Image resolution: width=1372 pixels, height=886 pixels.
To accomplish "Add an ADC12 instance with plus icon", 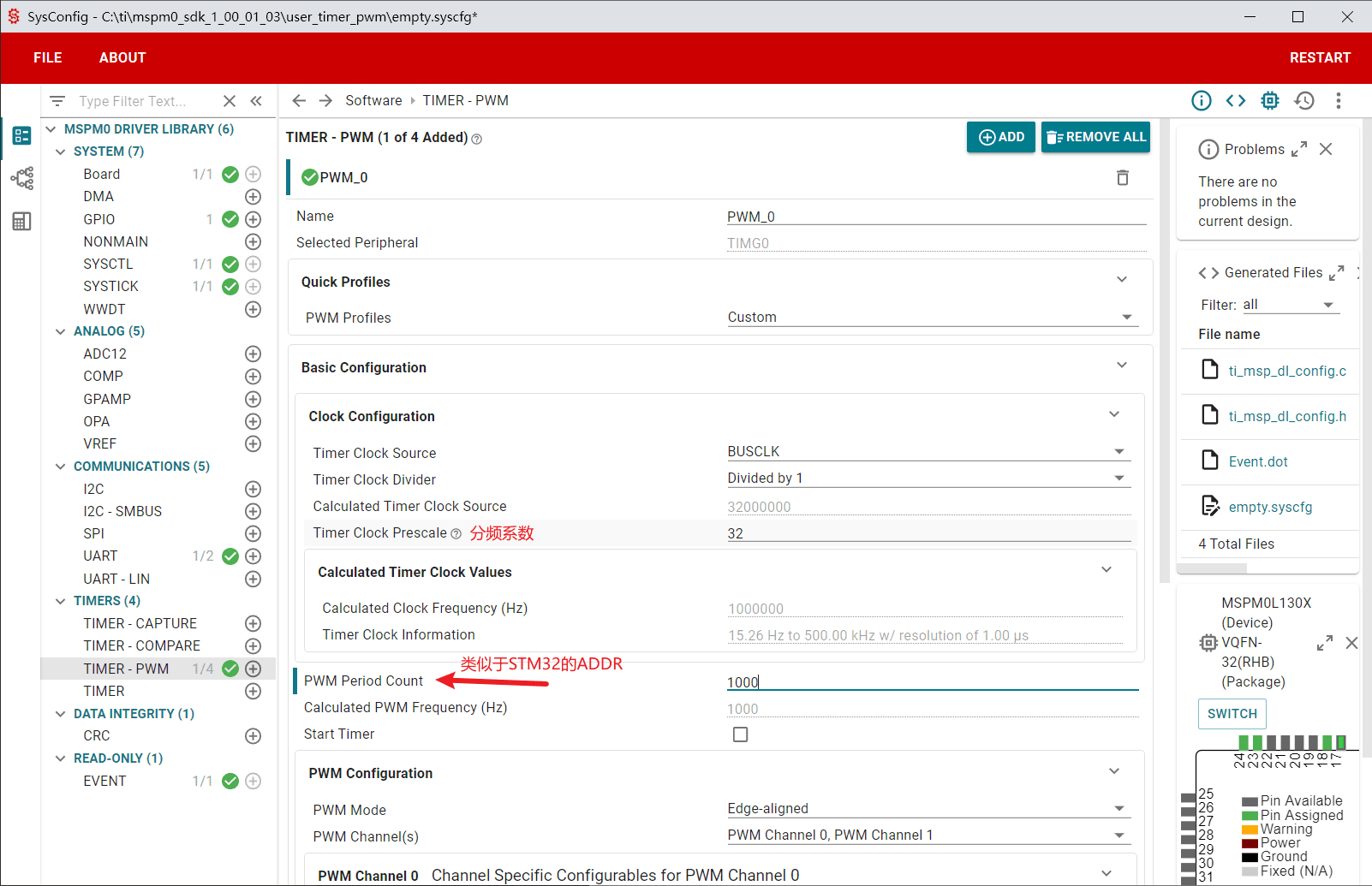I will 253,354.
